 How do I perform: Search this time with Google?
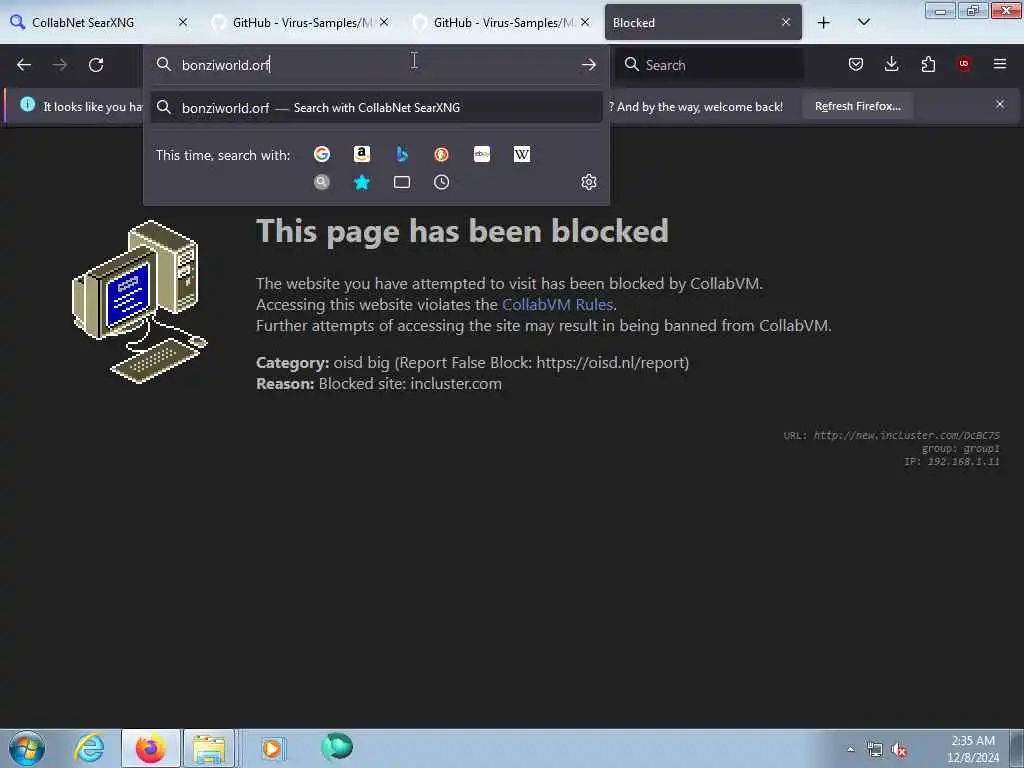(x=322, y=154)
